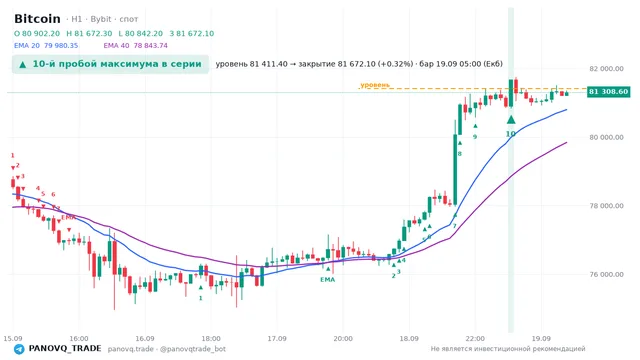Click the '82 000.00' price axis label
This screenshot has height=360, width=640.
point(607,69)
